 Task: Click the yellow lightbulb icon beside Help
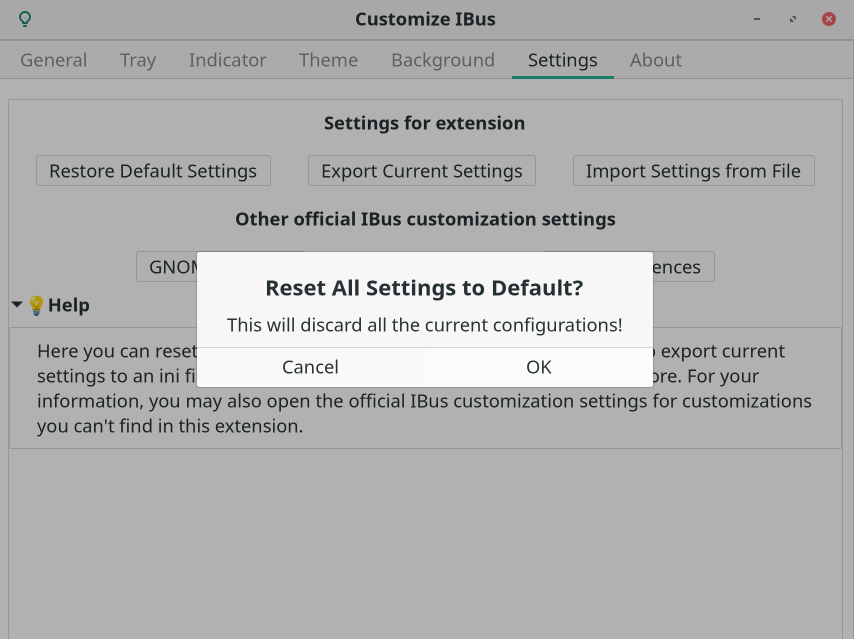click(36, 305)
